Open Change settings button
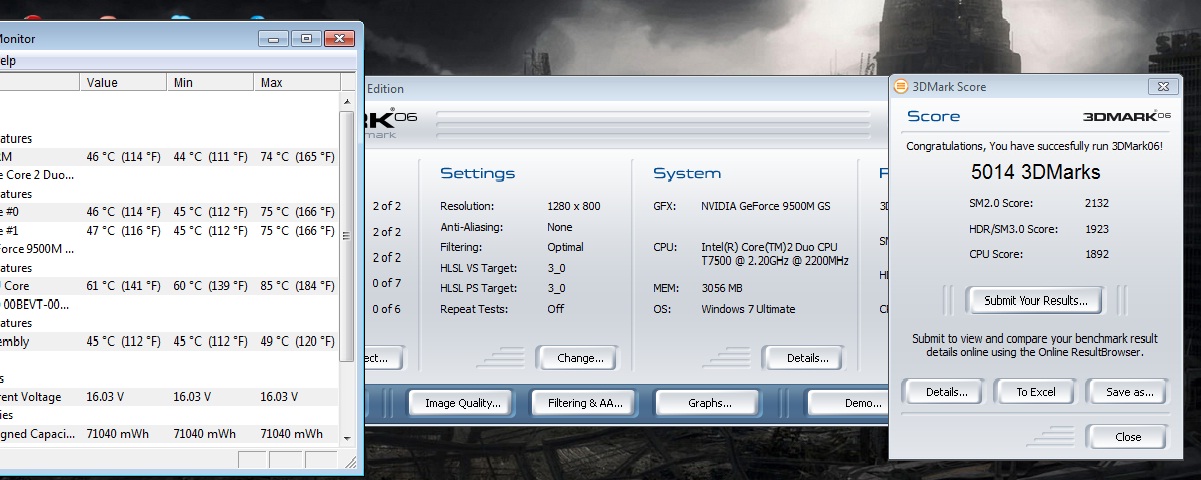 [579, 358]
